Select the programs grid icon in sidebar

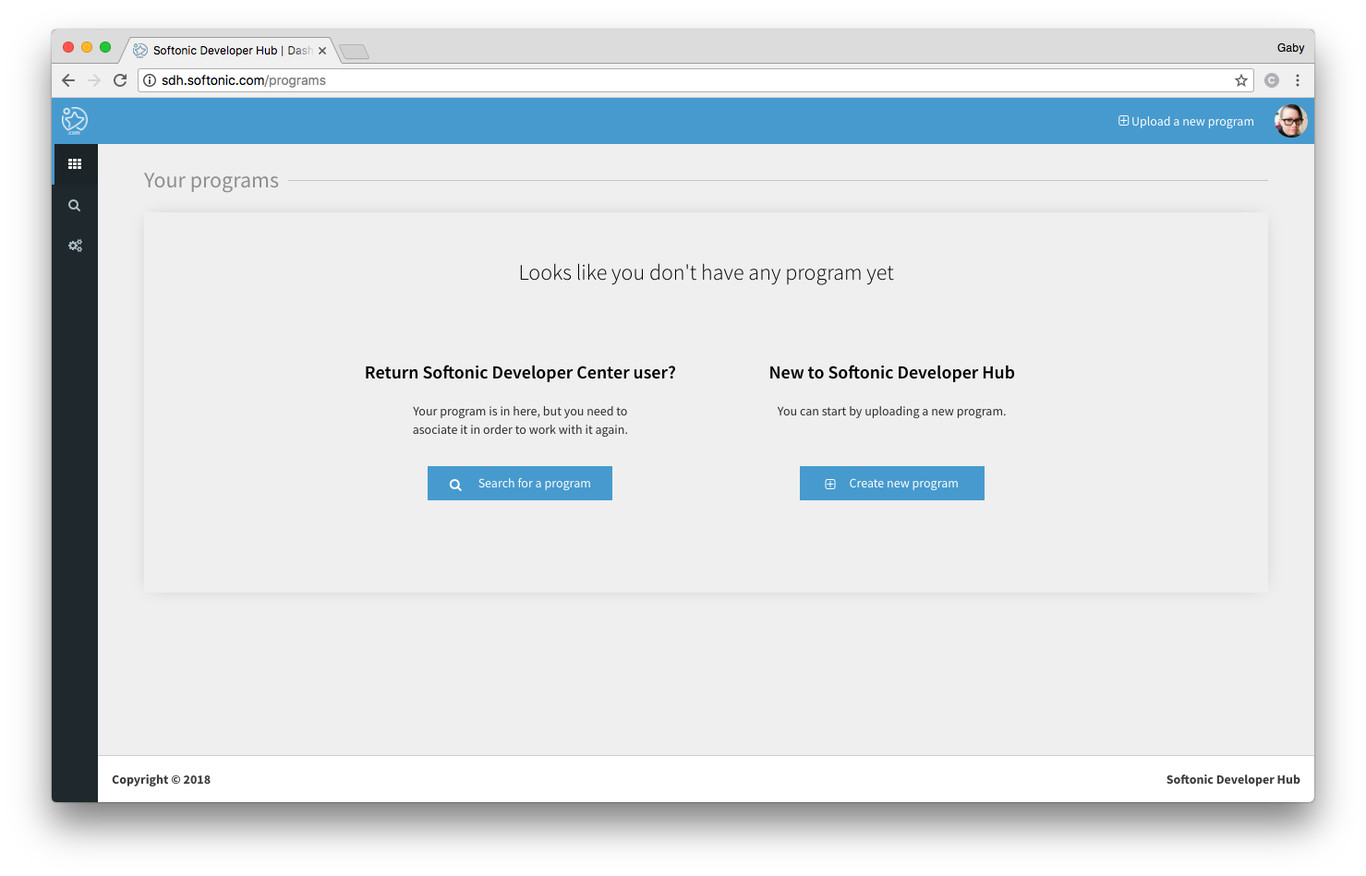tap(74, 163)
